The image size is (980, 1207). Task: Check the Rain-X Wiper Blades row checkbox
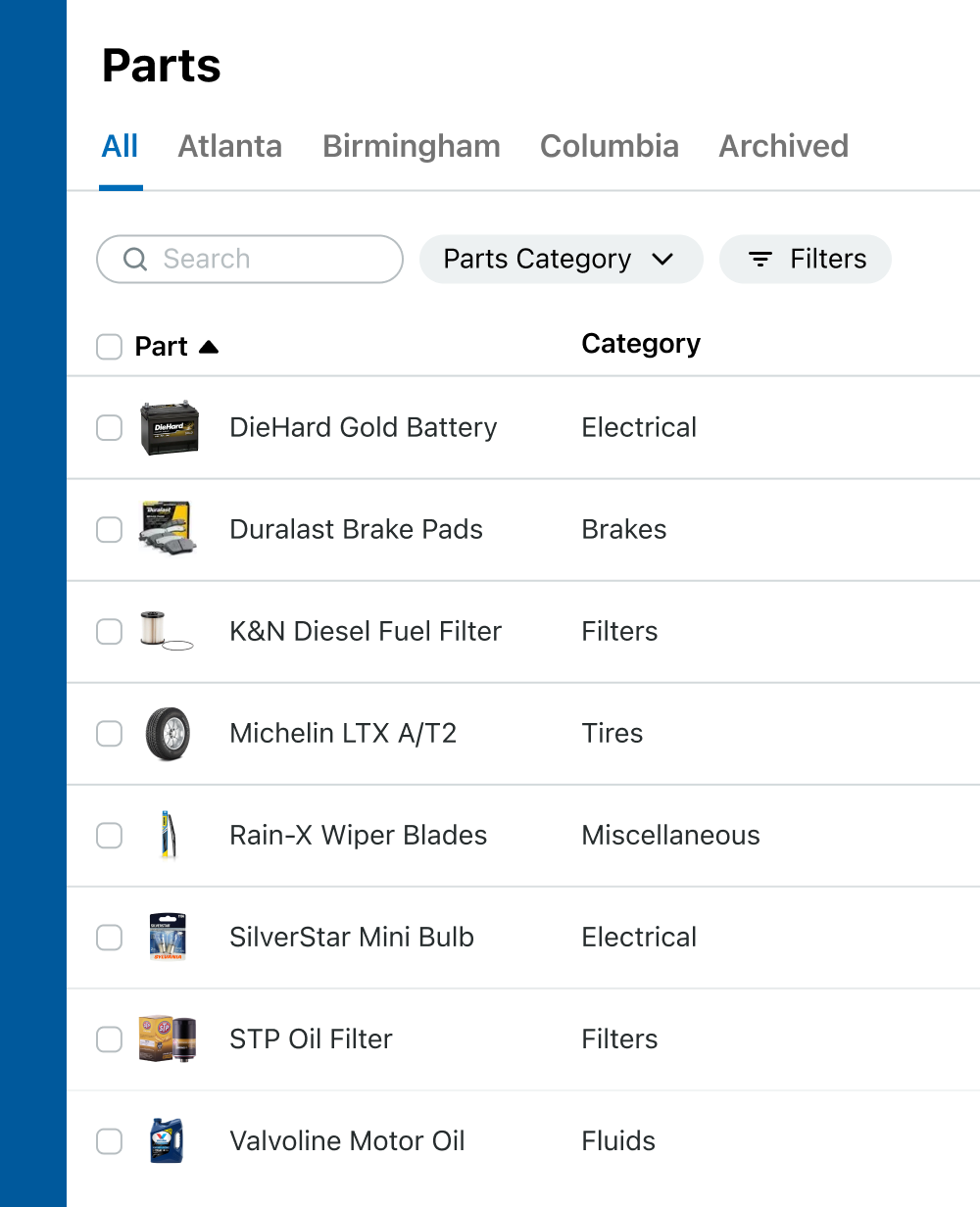[x=109, y=836]
